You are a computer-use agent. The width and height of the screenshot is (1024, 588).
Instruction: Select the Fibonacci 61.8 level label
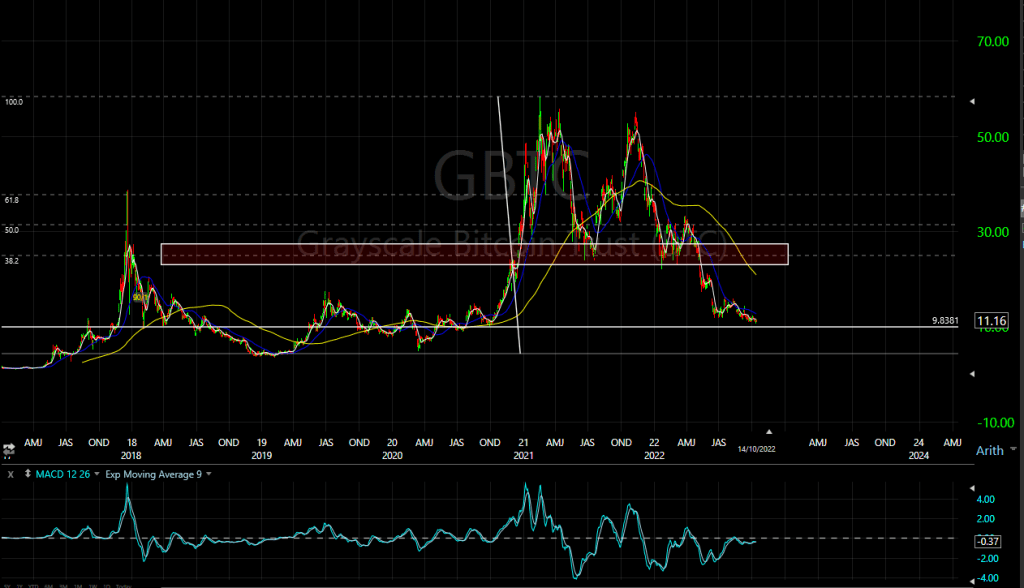click(x=13, y=200)
